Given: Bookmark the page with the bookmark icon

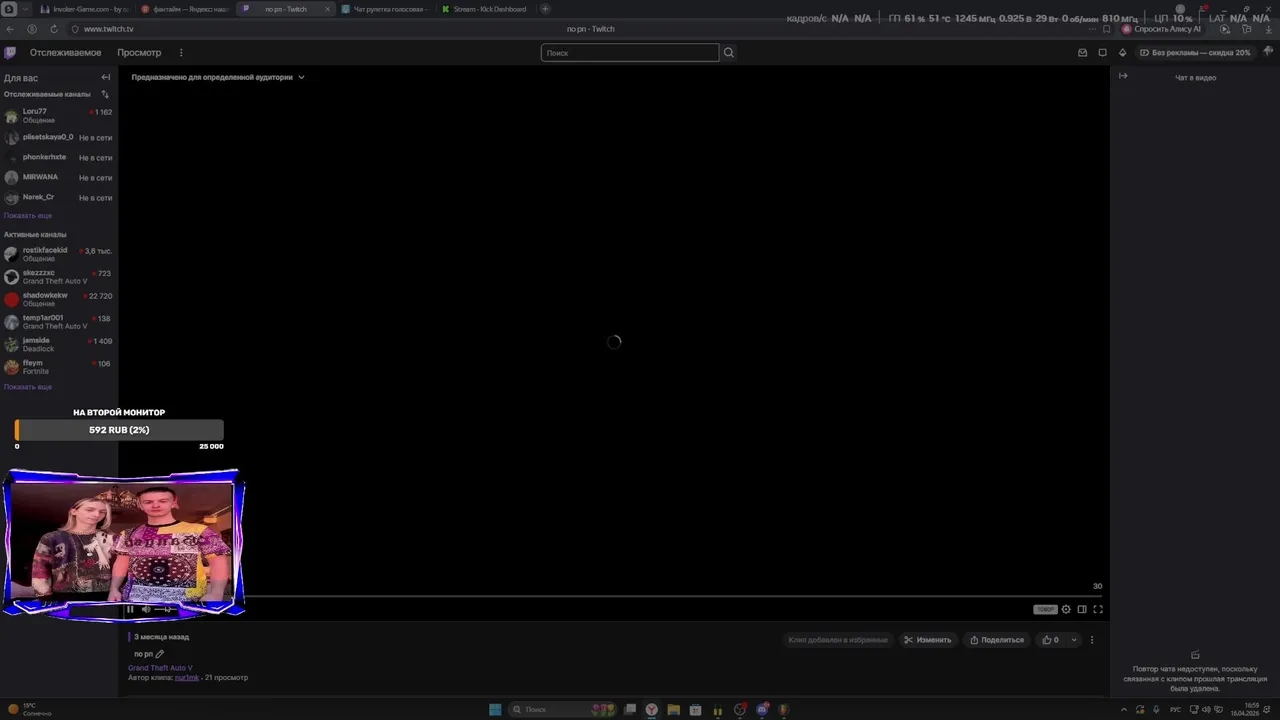Looking at the screenshot, I should 1106,29.
